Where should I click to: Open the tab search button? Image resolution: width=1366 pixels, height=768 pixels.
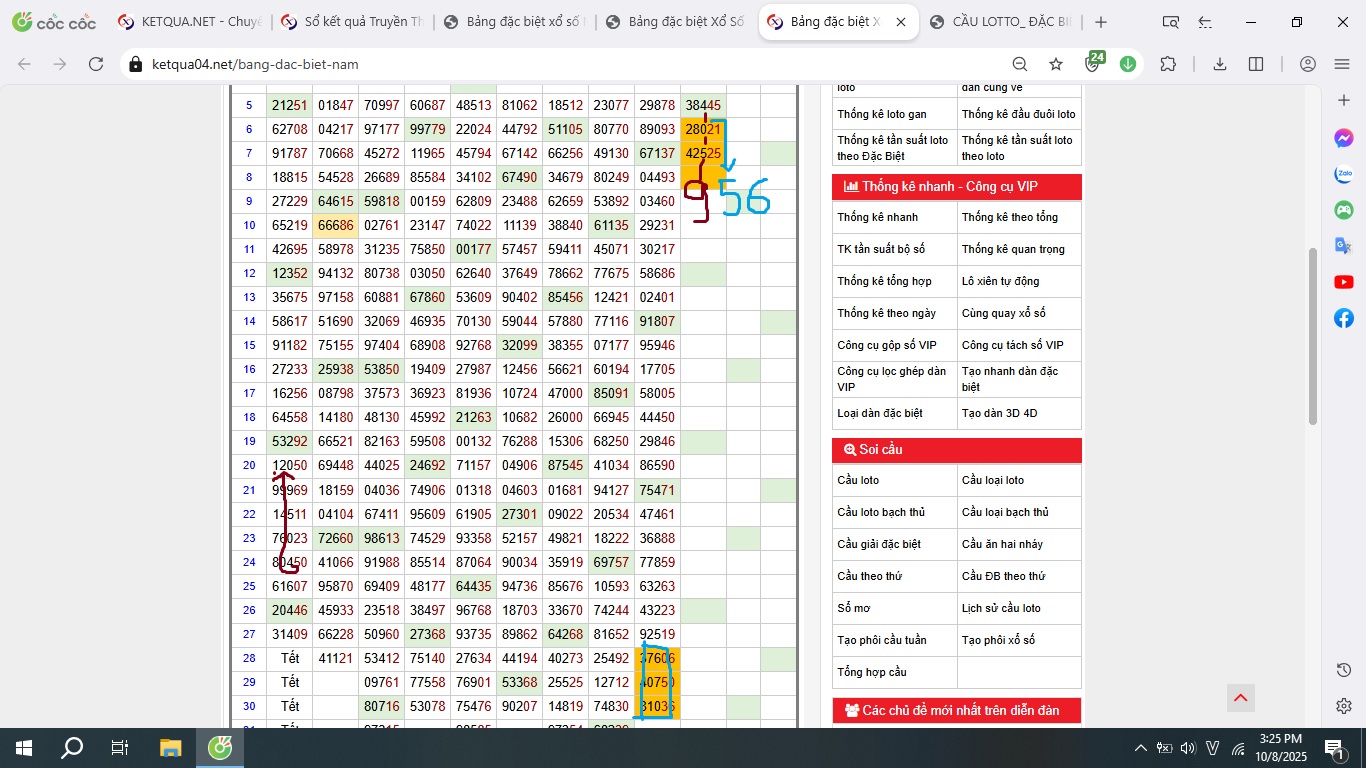pyautogui.click(x=1170, y=22)
